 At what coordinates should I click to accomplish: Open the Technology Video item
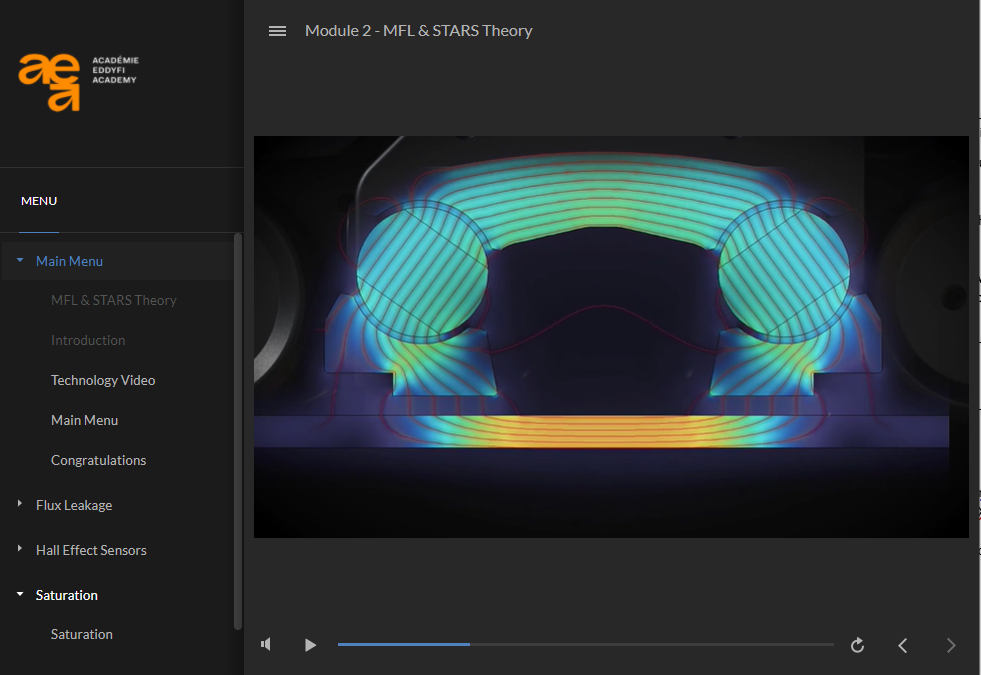(x=103, y=380)
